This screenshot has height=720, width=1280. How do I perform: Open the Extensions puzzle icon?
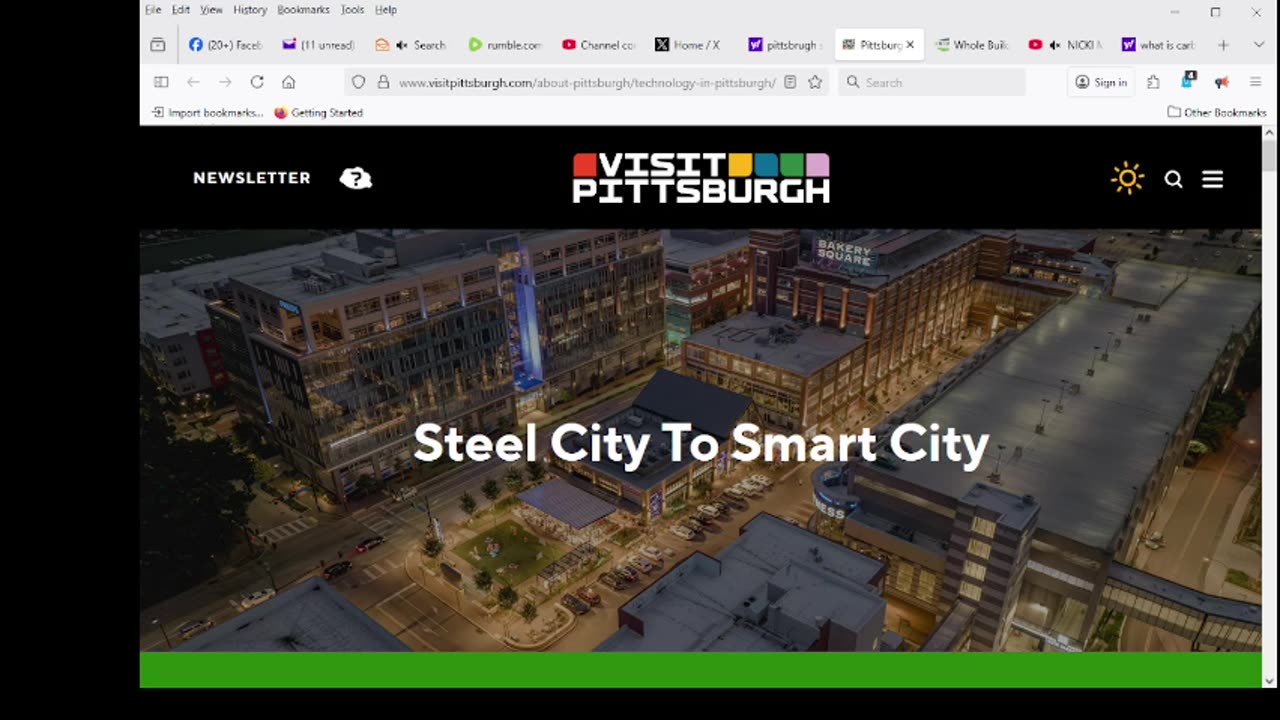[x=1153, y=82]
